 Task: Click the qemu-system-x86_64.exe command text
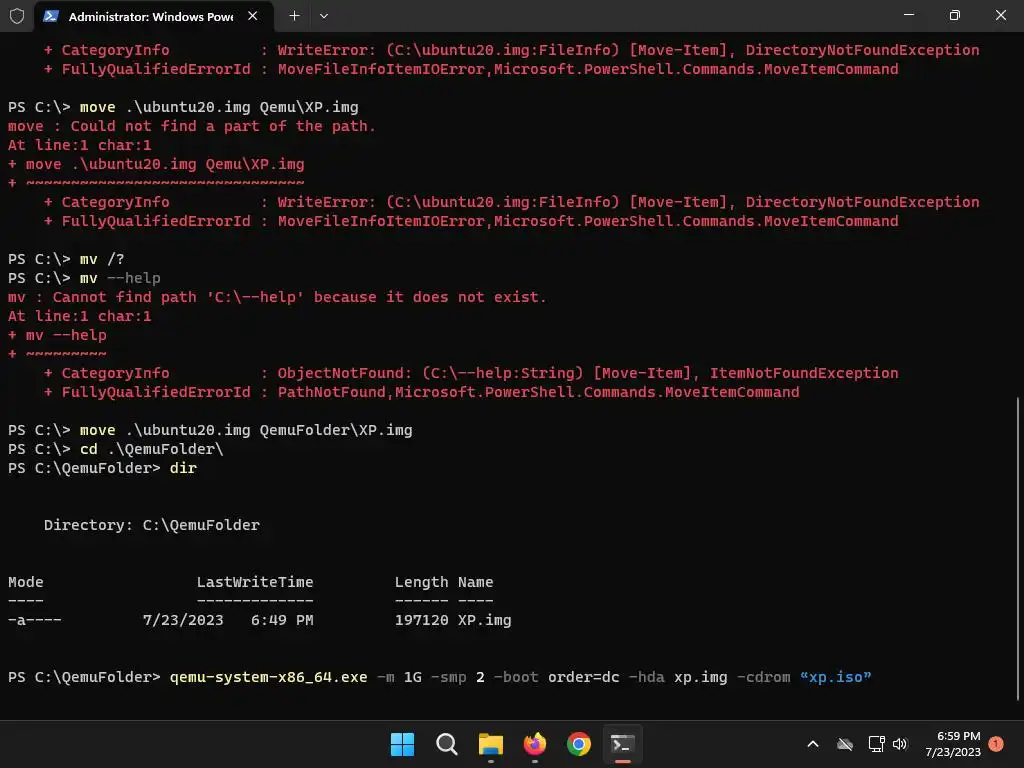click(268, 677)
